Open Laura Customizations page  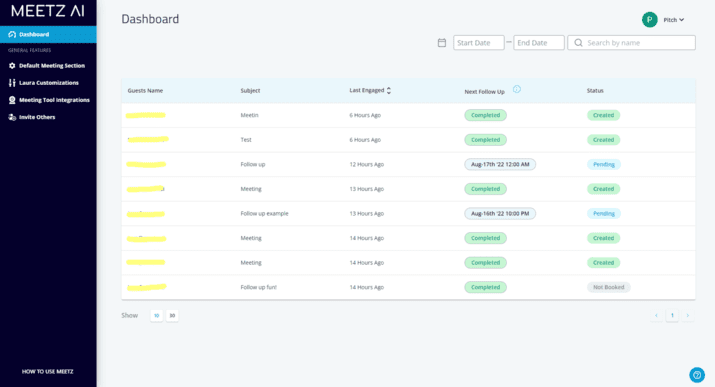point(48,83)
